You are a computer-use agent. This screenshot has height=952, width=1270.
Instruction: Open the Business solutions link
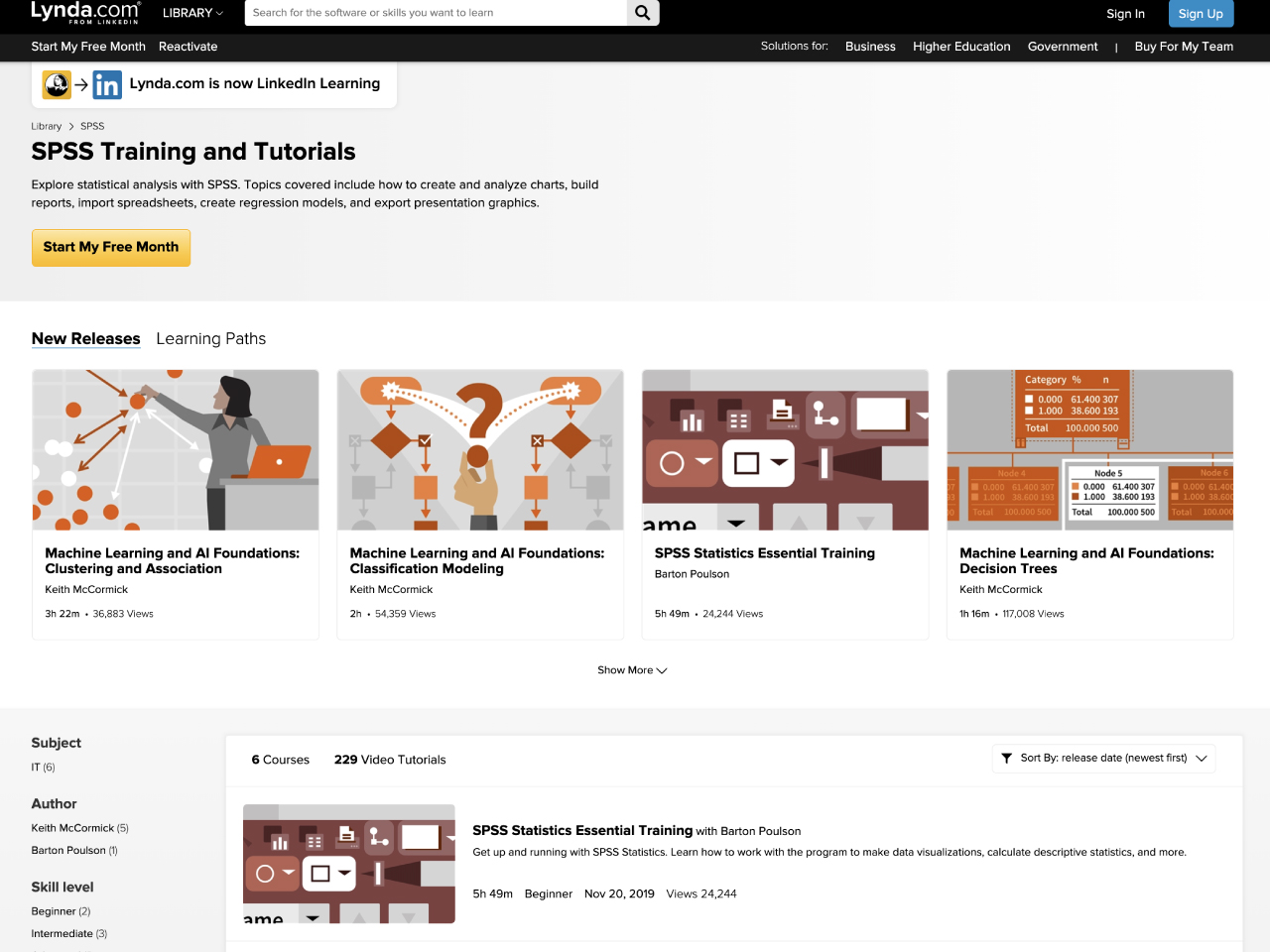pos(870,47)
